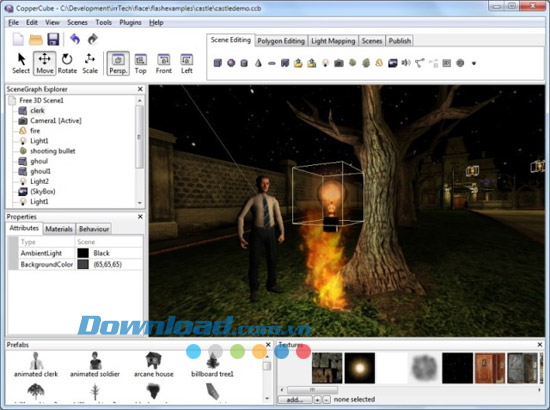Open the Behaviour properties tab

tap(94, 229)
